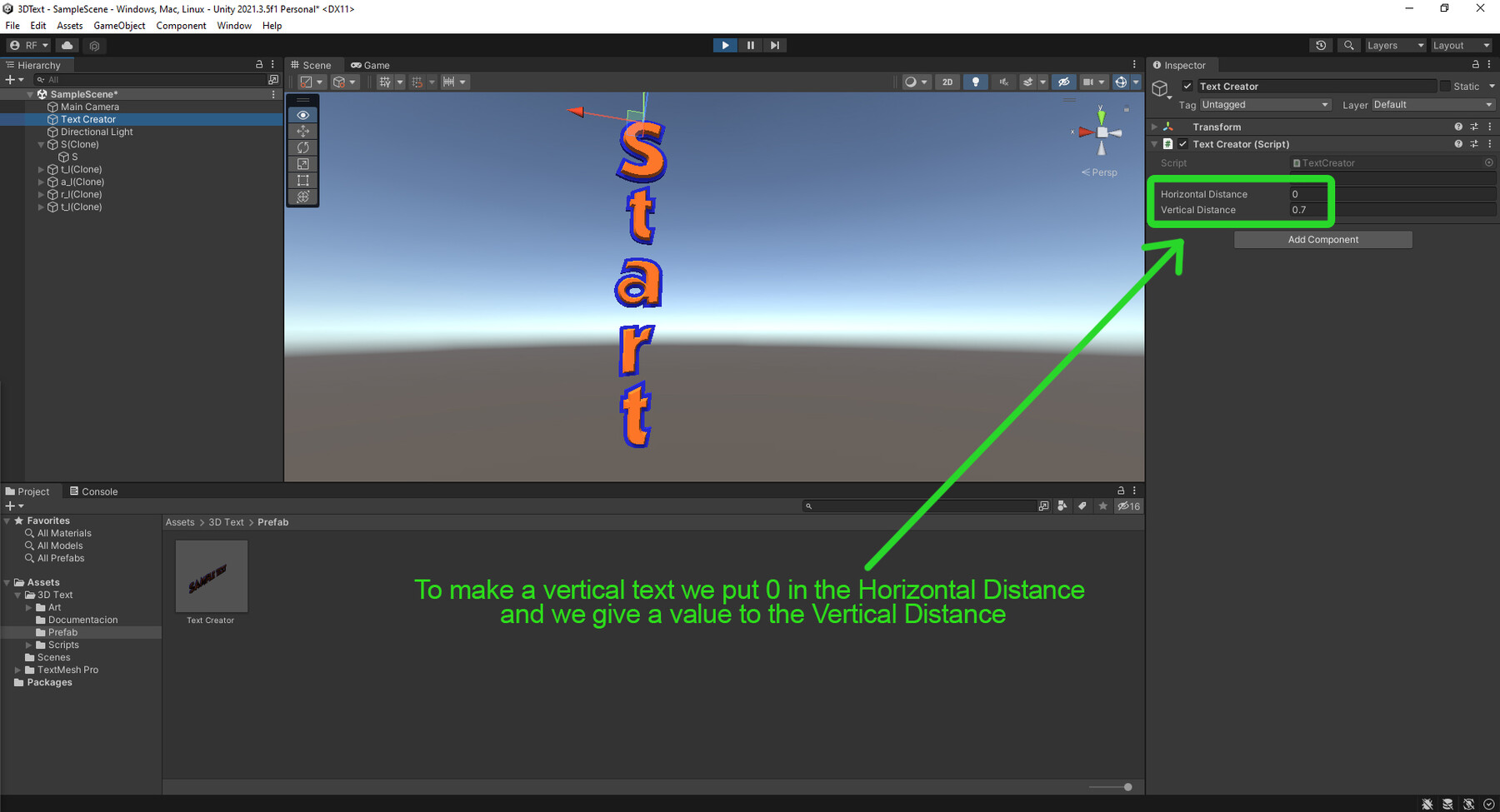
Task: Click the Play button
Action: (x=725, y=45)
